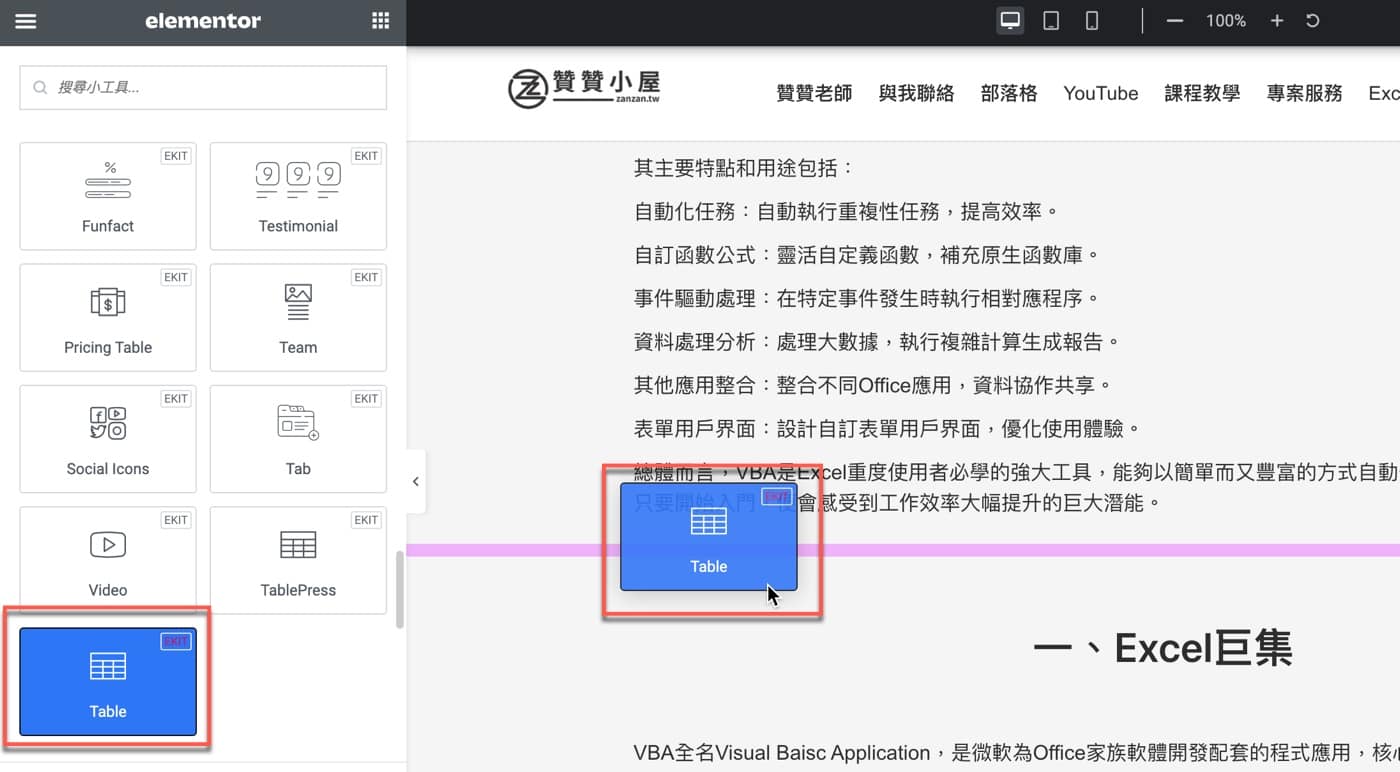Screen dimensions: 1400x772
Task: Open the 課程教學 nav menu item
Action: (x=1202, y=93)
